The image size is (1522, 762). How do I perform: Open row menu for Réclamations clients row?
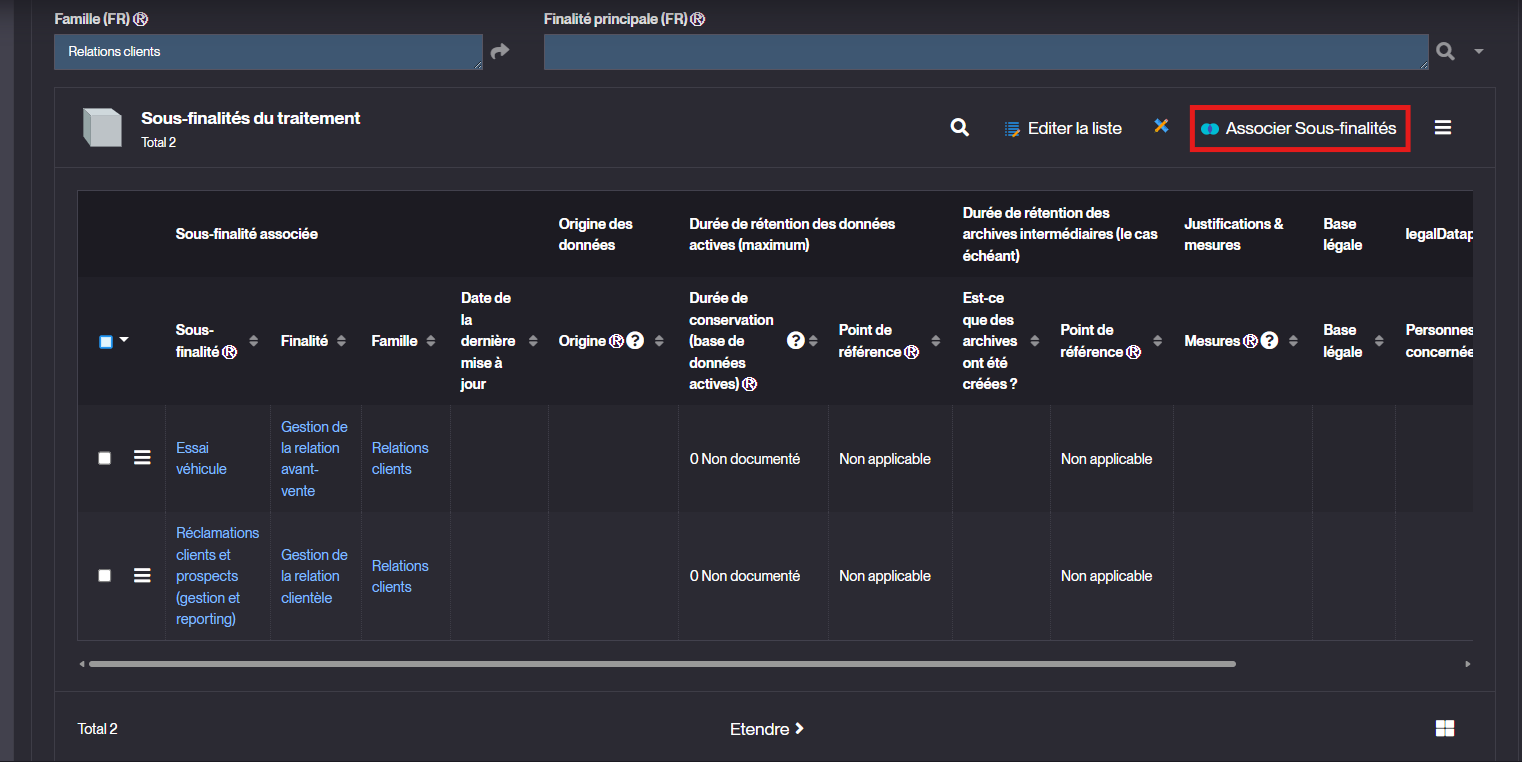(x=142, y=576)
